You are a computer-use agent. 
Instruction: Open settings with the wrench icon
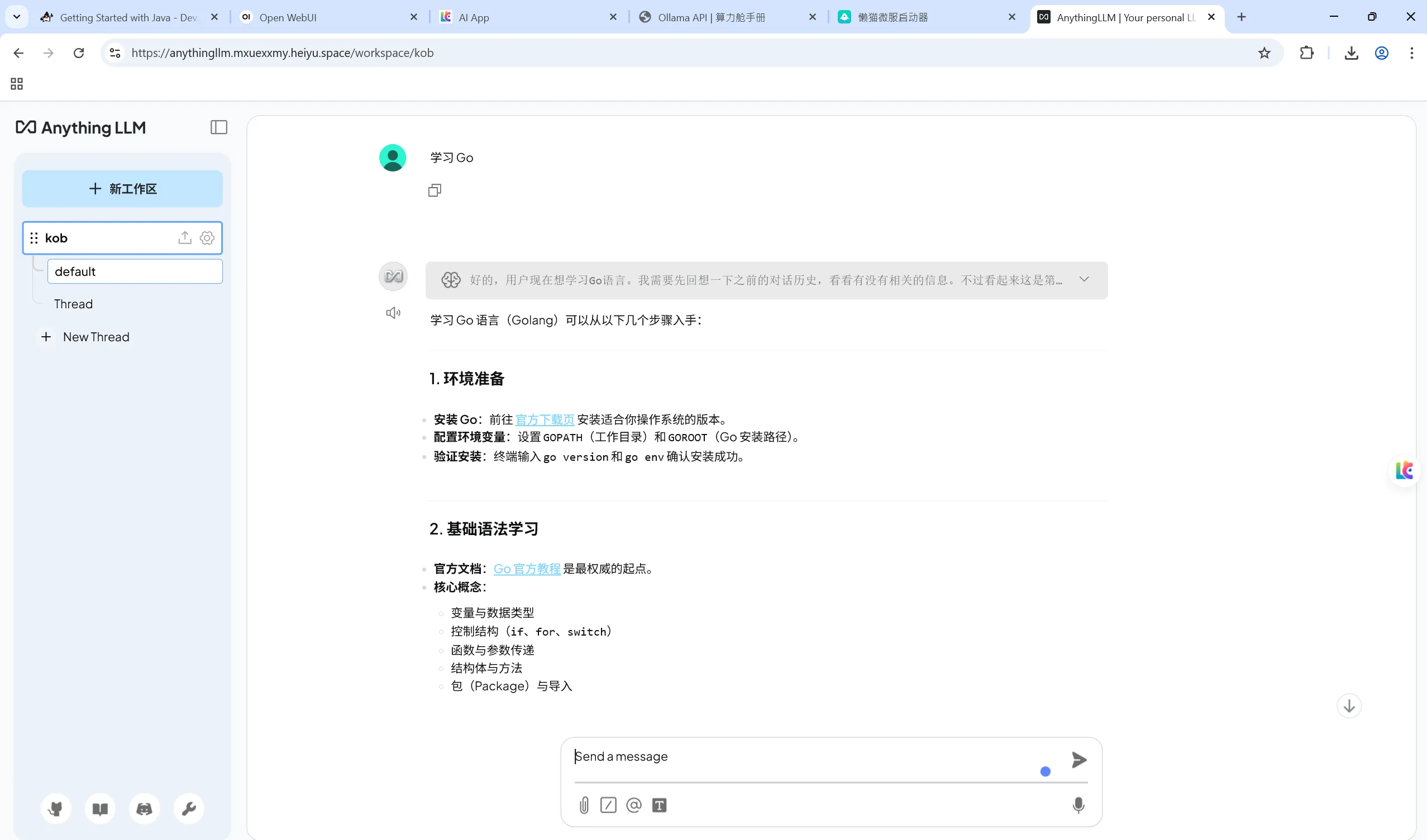pos(189,808)
